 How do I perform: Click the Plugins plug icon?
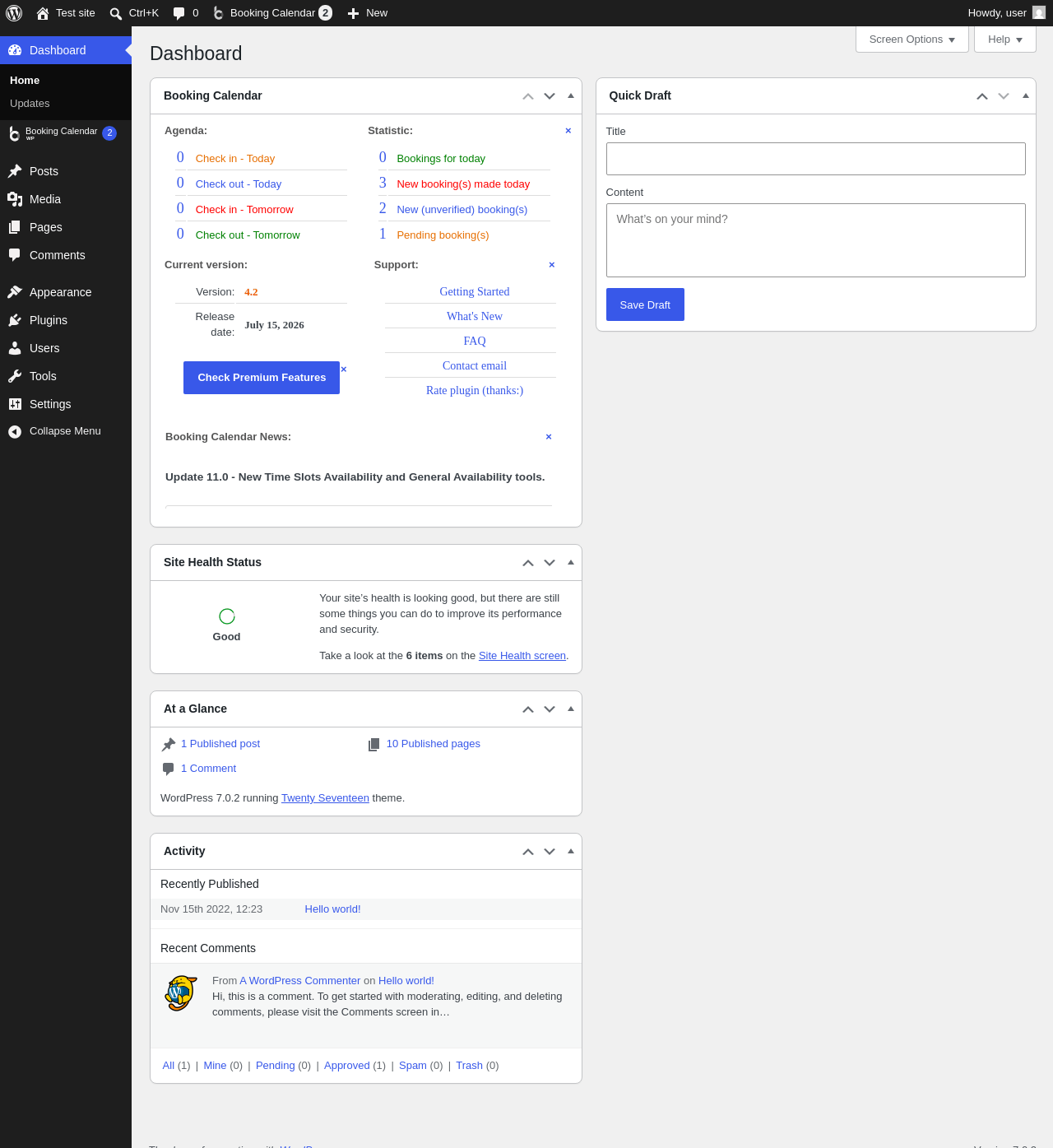point(15,320)
